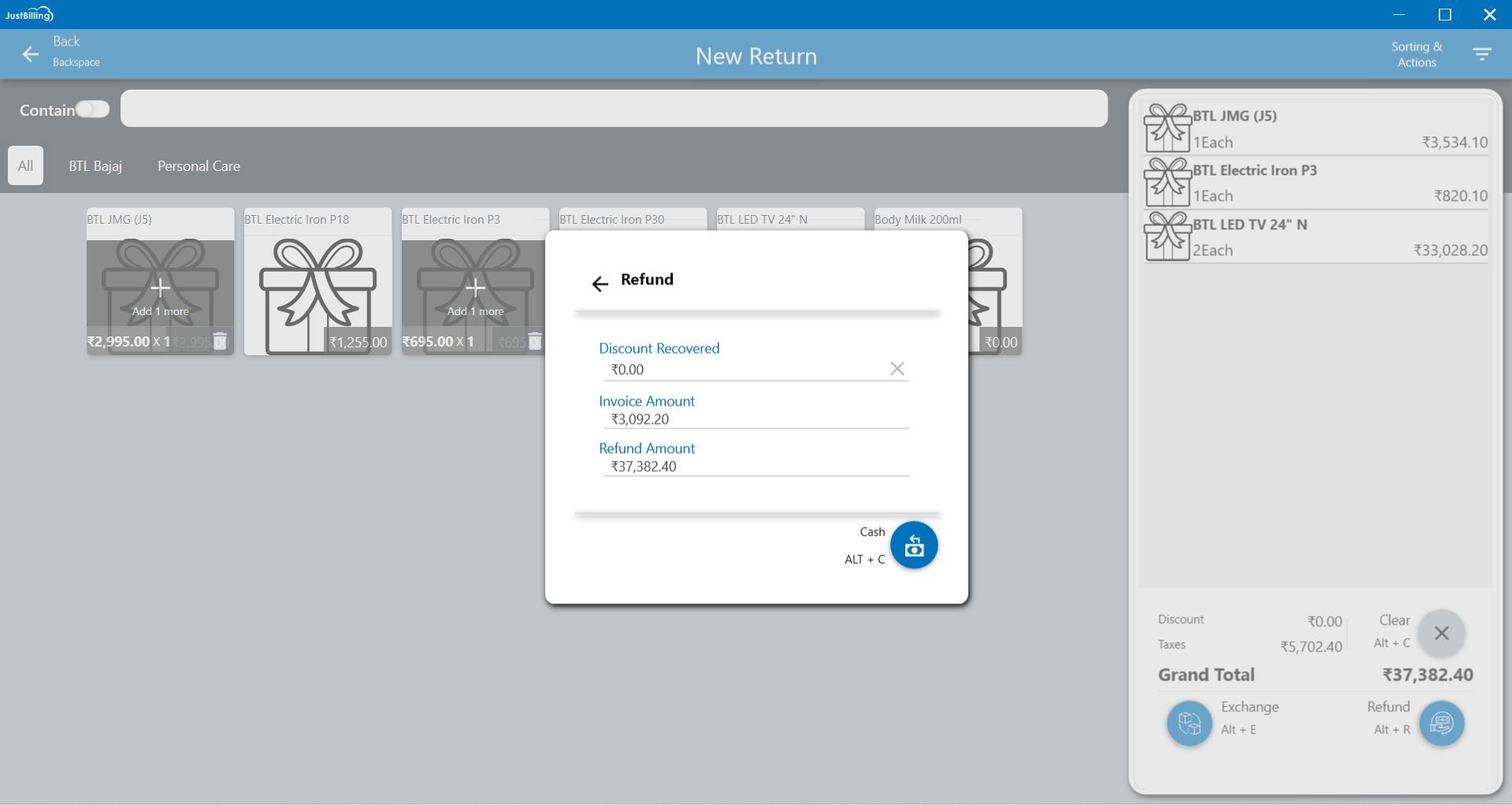Go back using the header Back arrow
This screenshot has height=805, width=1512.
tap(31, 54)
